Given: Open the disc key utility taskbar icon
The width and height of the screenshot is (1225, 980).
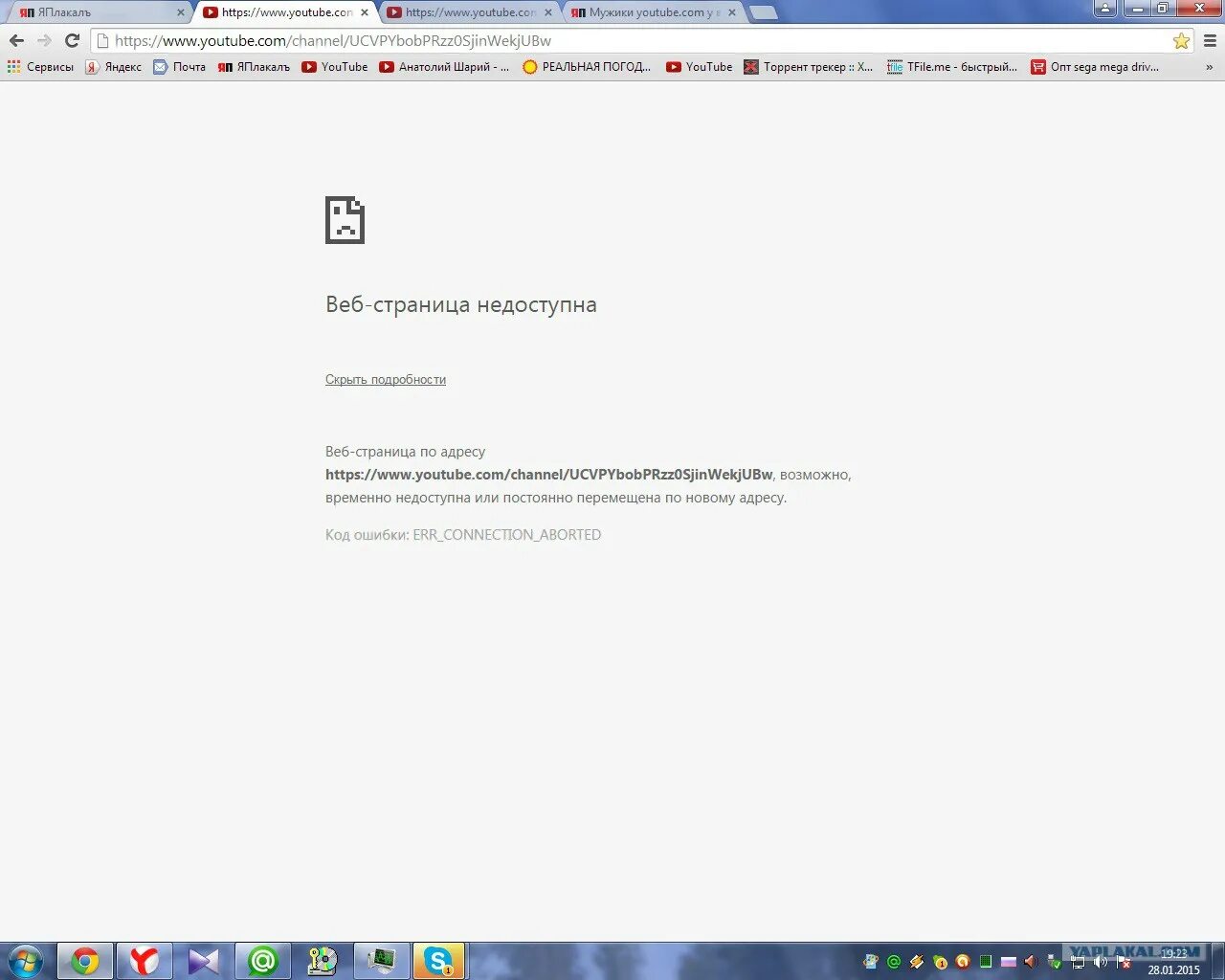Looking at the screenshot, I should click(x=323, y=961).
